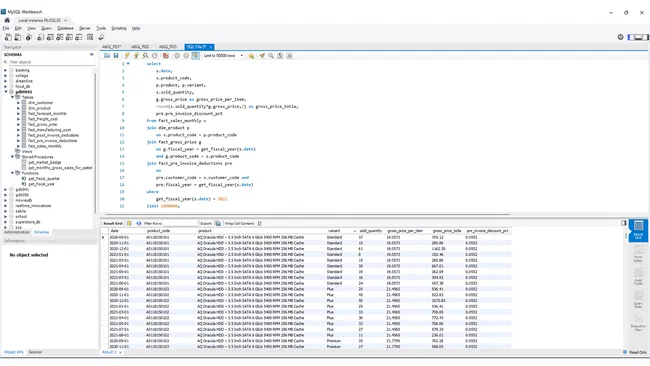Toggle word wrap in editor toolbar
Image resolution: width=650 pixels, height=366 pixels.
coord(289,56)
